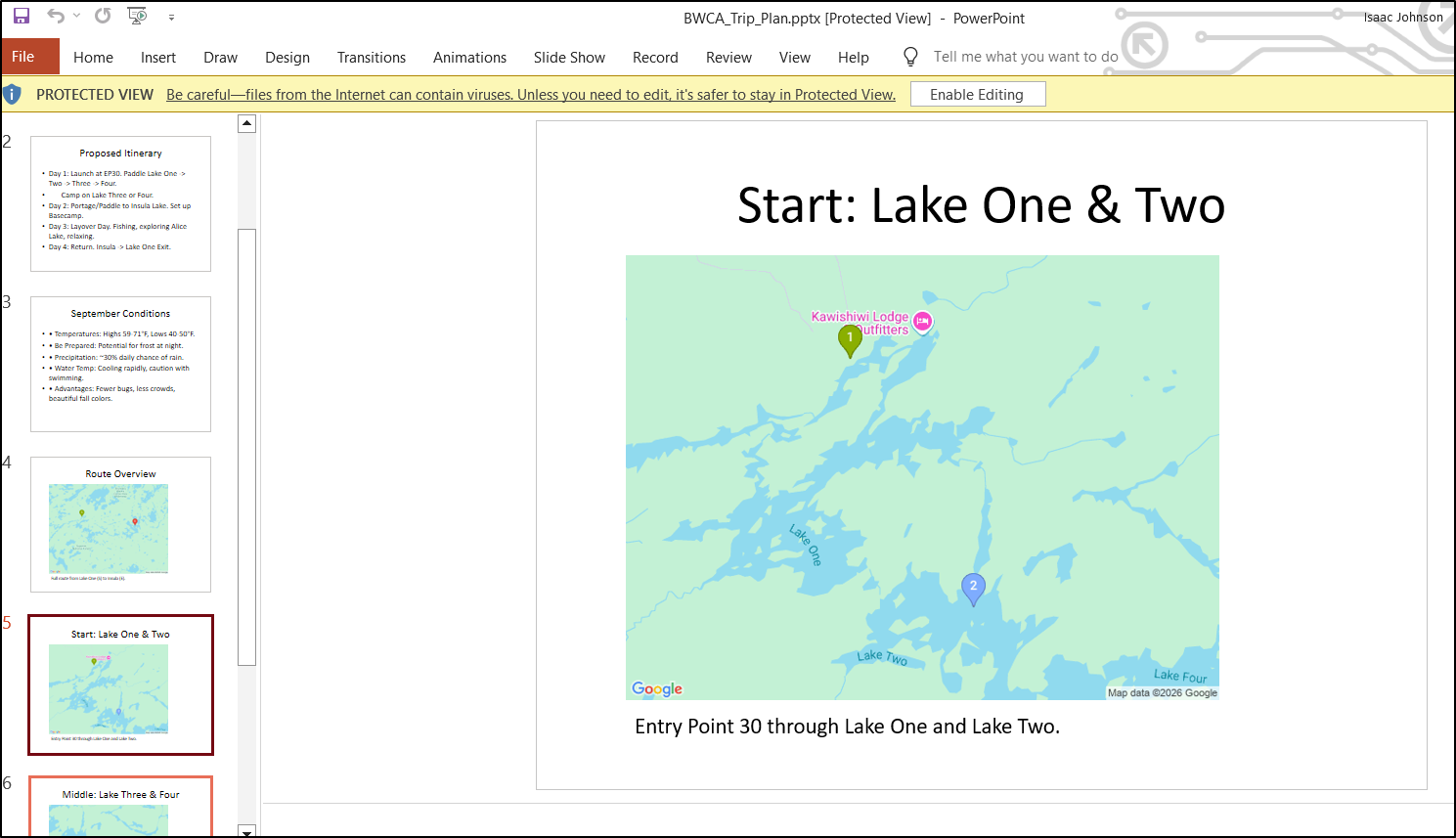Open the Undo history dropdown arrow
The width and height of the screenshot is (1456, 838).
(77, 17)
